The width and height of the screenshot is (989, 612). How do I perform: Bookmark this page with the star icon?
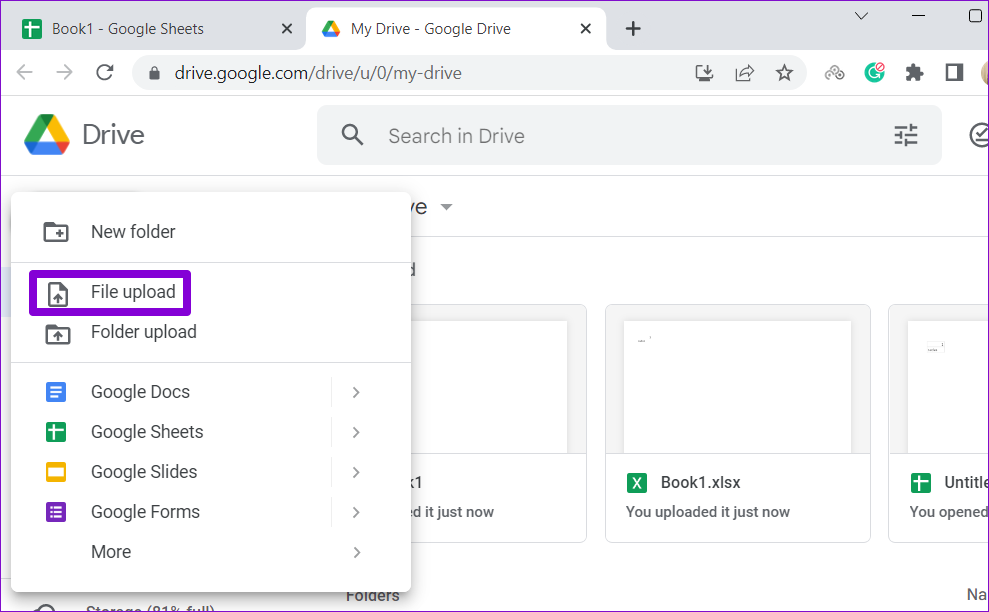coord(784,73)
